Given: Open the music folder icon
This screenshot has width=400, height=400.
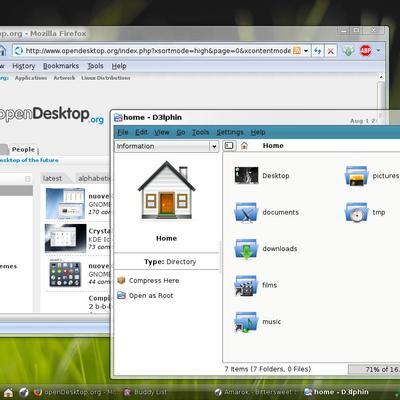Looking at the screenshot, I should pyautogui.click(x=246, y=322).
